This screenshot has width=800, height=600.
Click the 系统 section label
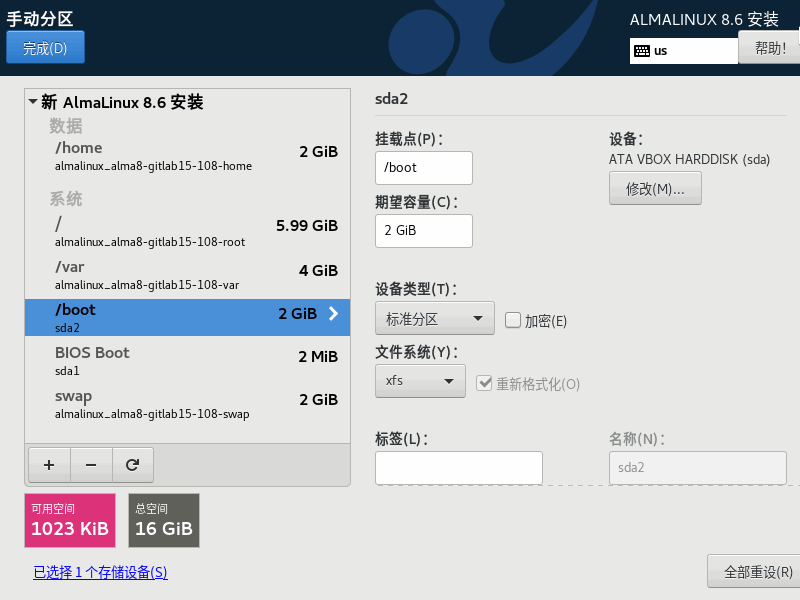click(x=65, y=198)
